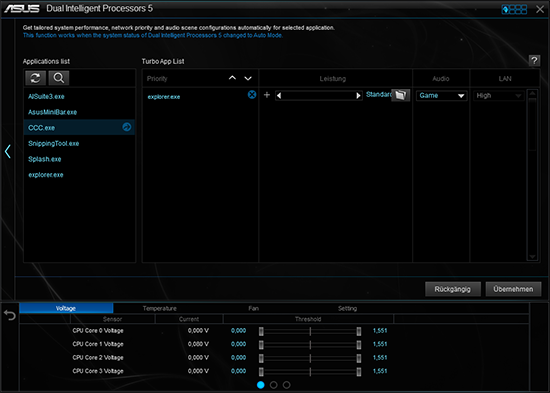This screenshot has width=550, height=393.
Task: Open the Audio Game dropdown
Action: 442,95
